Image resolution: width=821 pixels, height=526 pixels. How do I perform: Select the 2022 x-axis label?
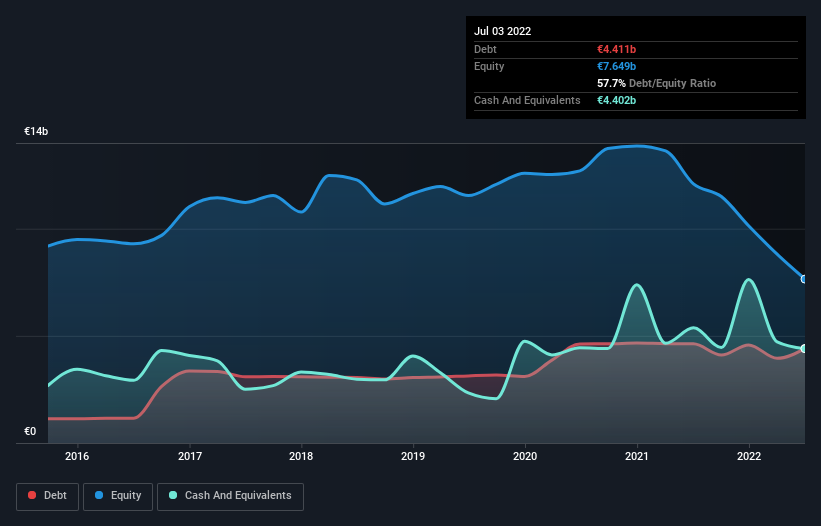click(749, 456)
